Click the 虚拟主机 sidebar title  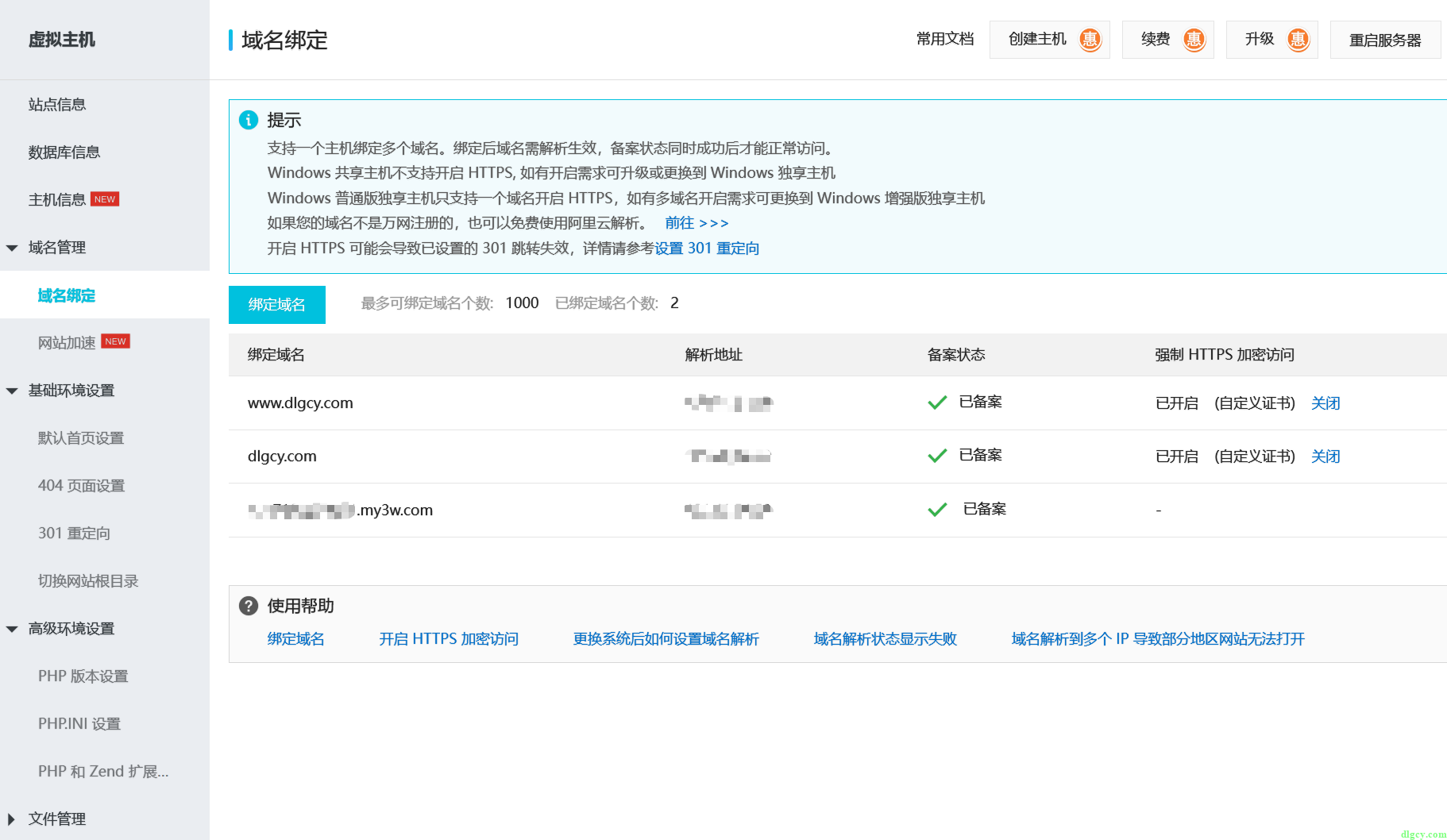point(61,40)
